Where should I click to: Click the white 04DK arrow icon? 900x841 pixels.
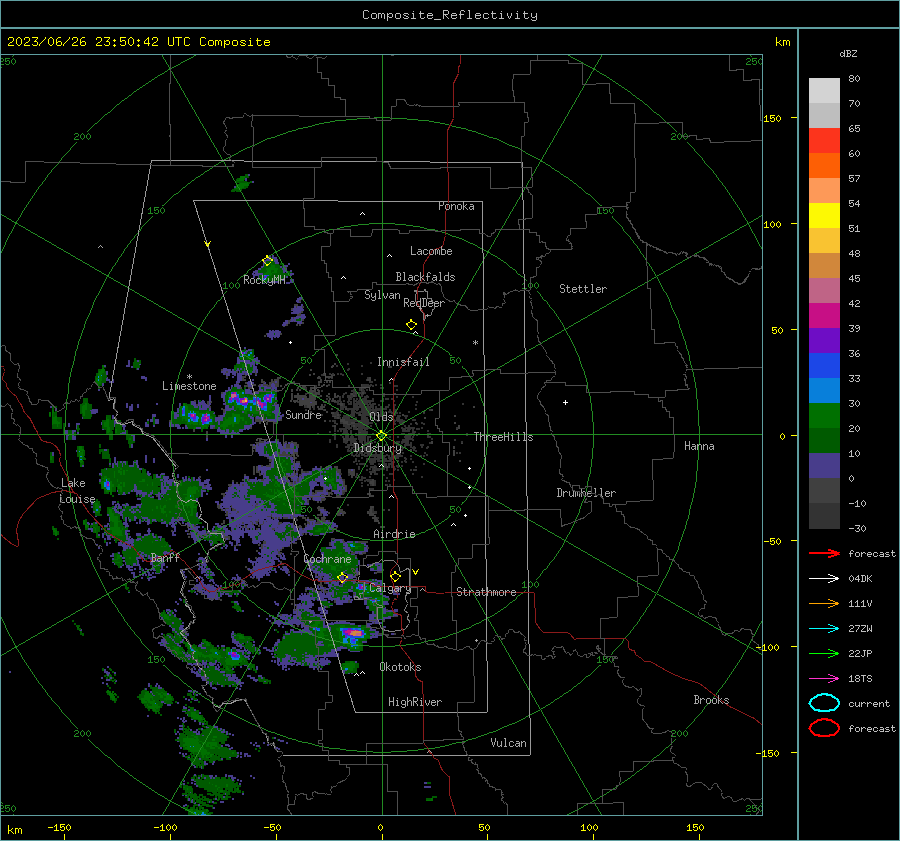824,578
